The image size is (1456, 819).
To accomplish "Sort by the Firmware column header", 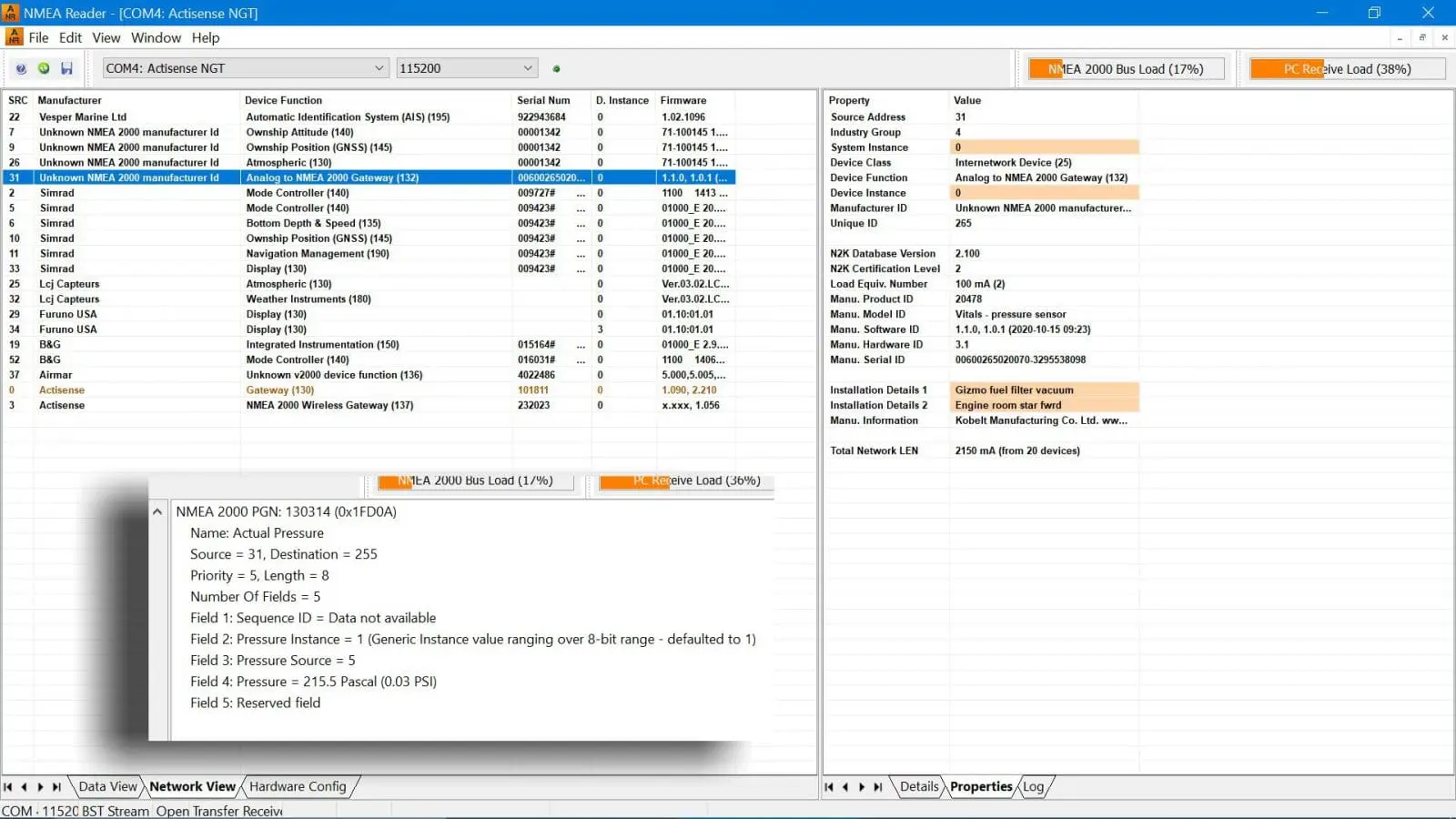I will [695, 100].
